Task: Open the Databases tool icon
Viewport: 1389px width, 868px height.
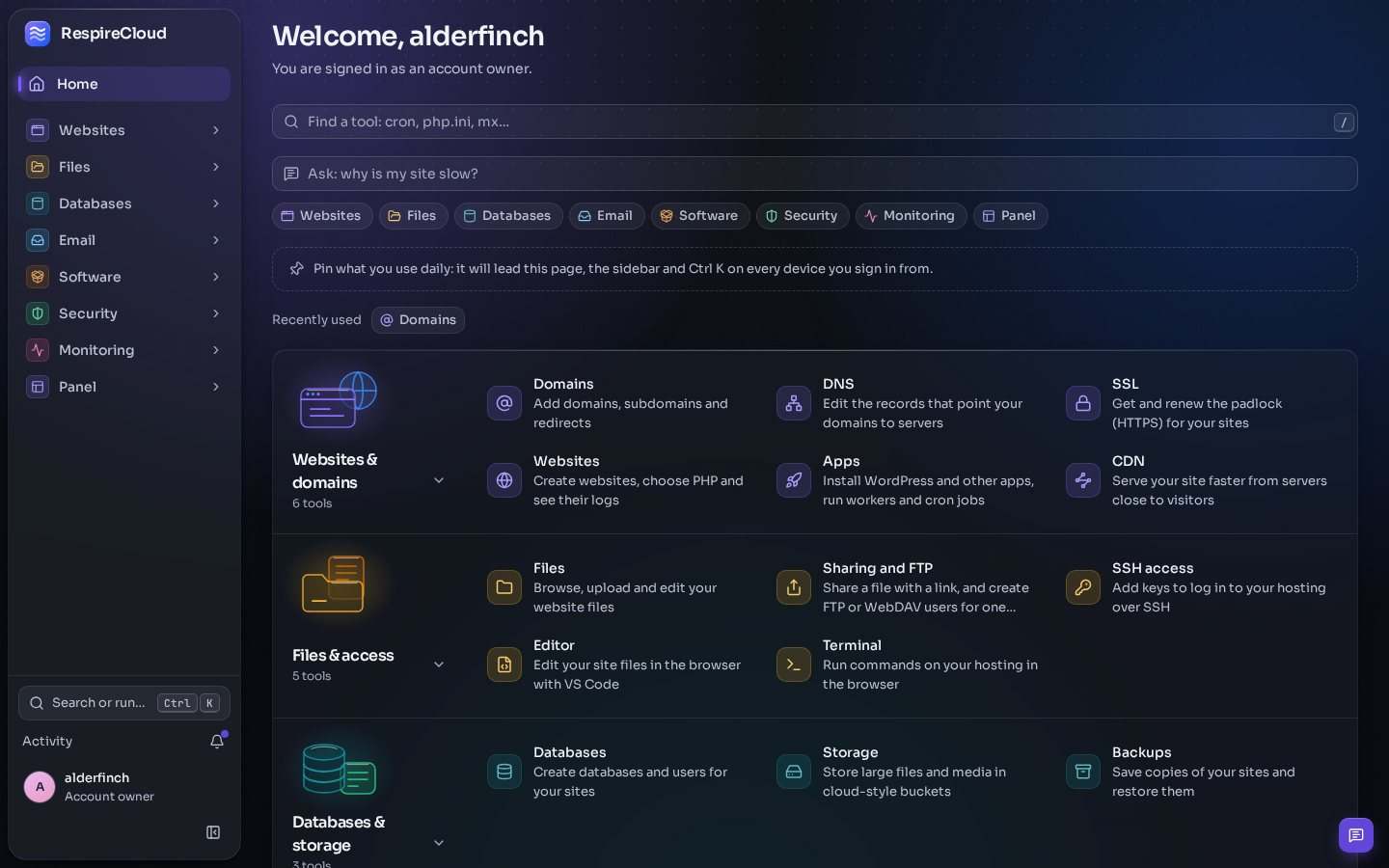Action: pos(504,772)
